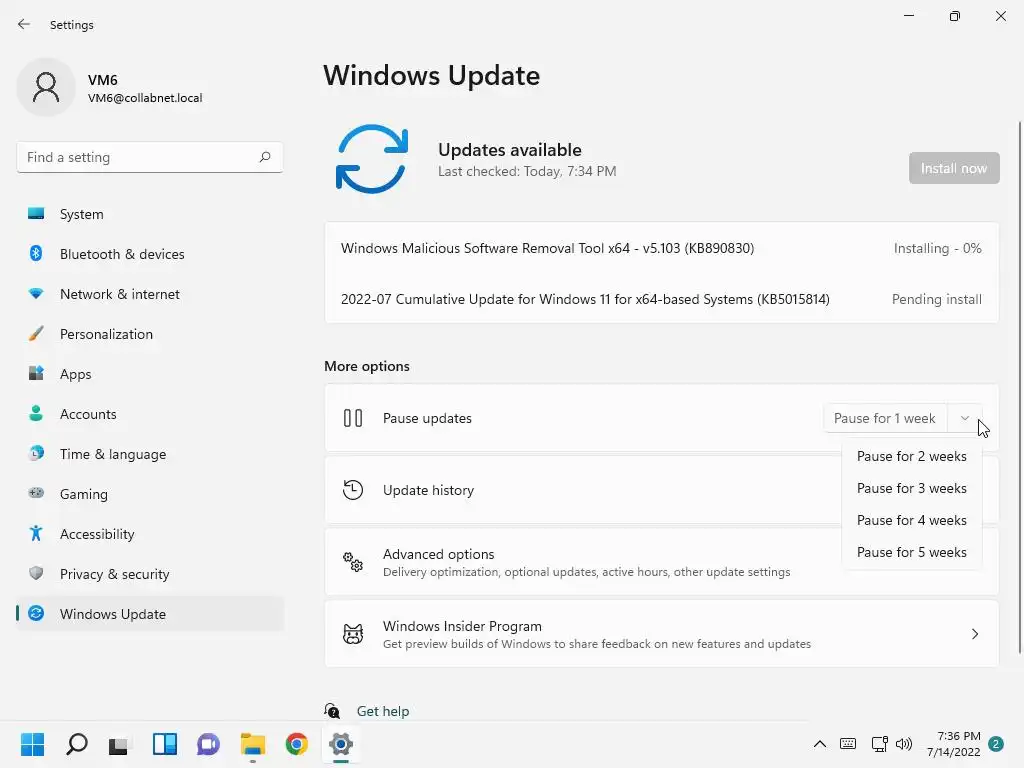
Task: Collapse the Pause updates dropdown chevron
Action: [965, 418]
